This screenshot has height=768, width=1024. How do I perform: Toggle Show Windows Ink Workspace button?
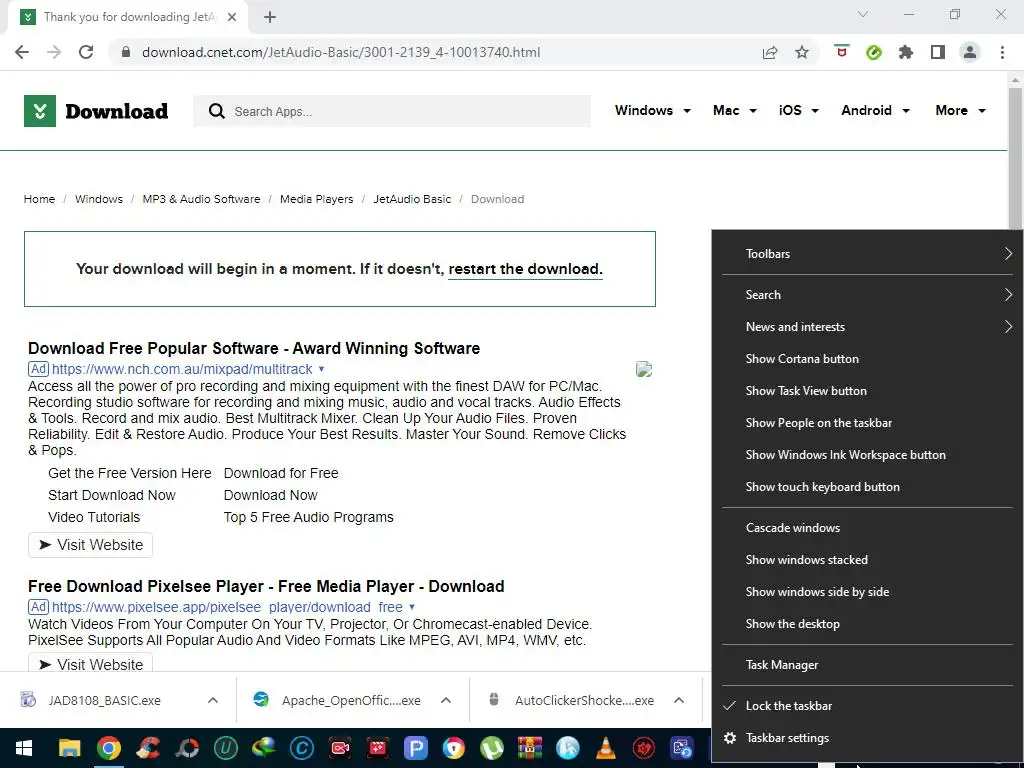pos(867,455)
